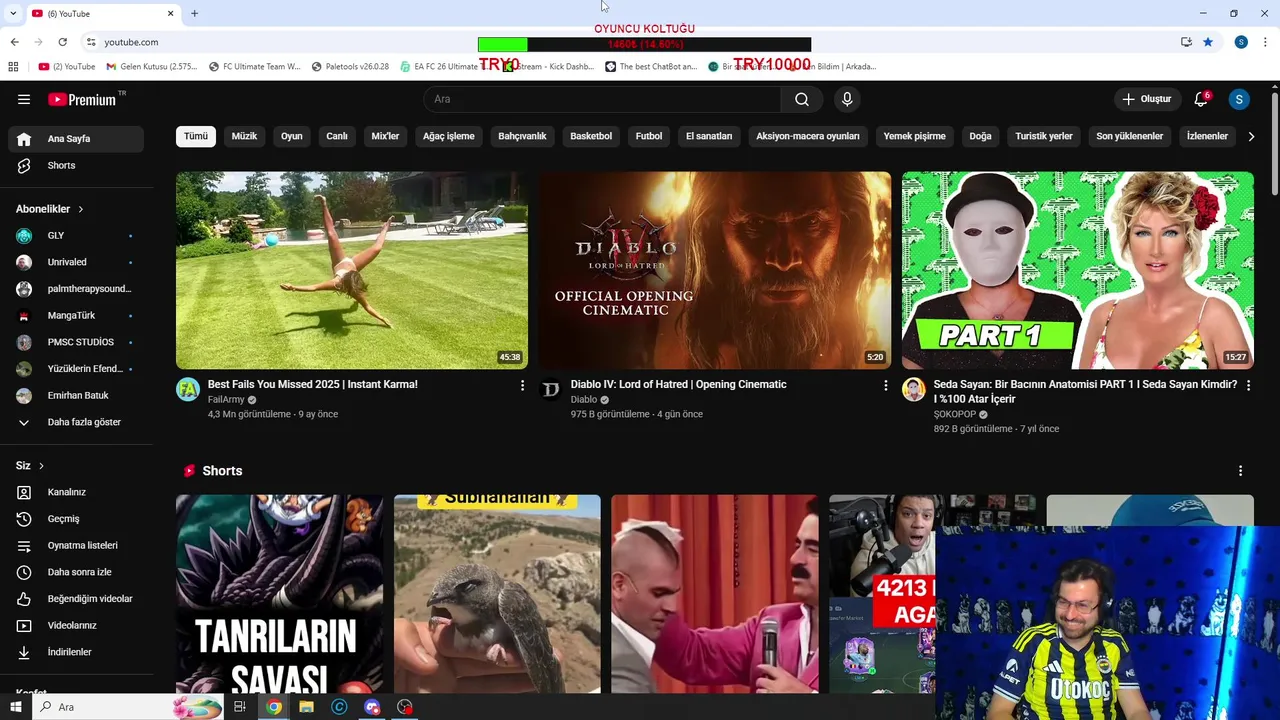Open Daha sonra izle watch later
1280x720 pixels.
pyautogui.click(x=76, y=572)
